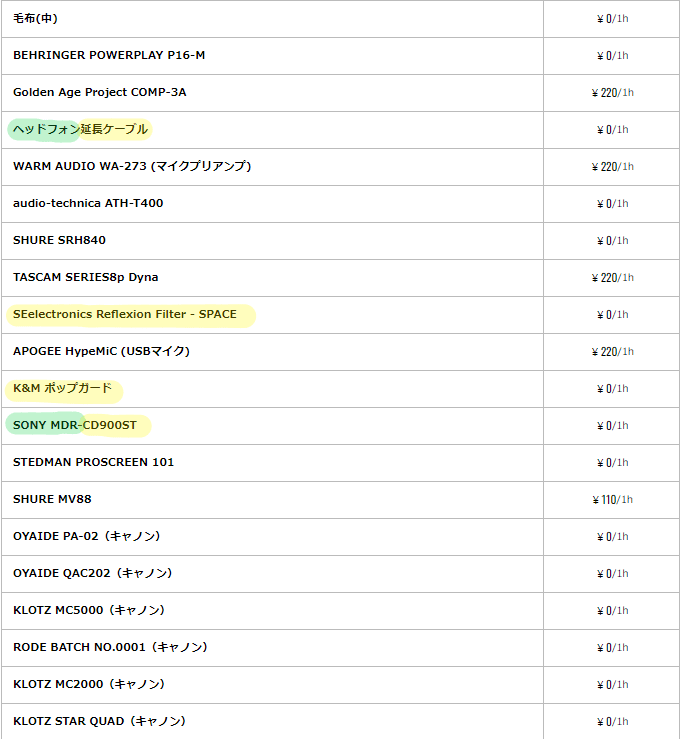Click the ¥0/1h price for Reflexion Filter - SPACE
This screenshot has width=682, height=739.
click(613, 314)
